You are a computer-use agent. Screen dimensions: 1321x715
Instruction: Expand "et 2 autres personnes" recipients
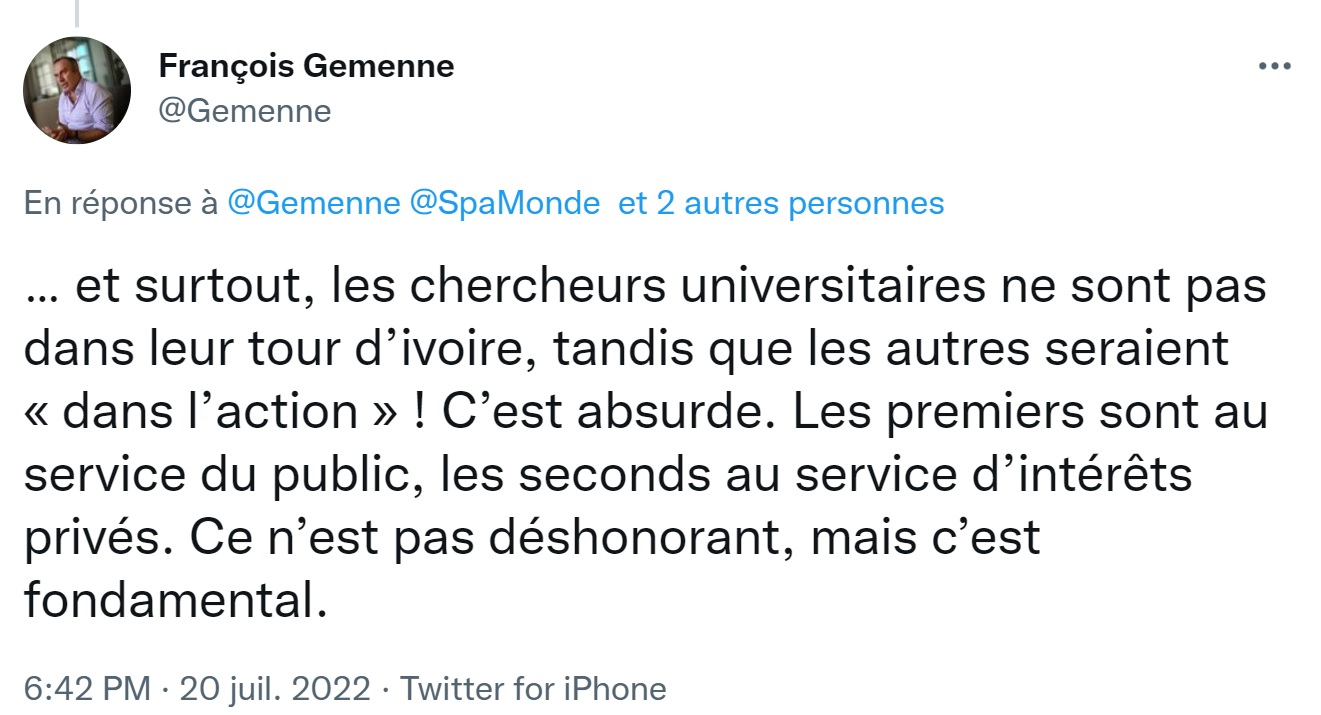click(781, 203)
